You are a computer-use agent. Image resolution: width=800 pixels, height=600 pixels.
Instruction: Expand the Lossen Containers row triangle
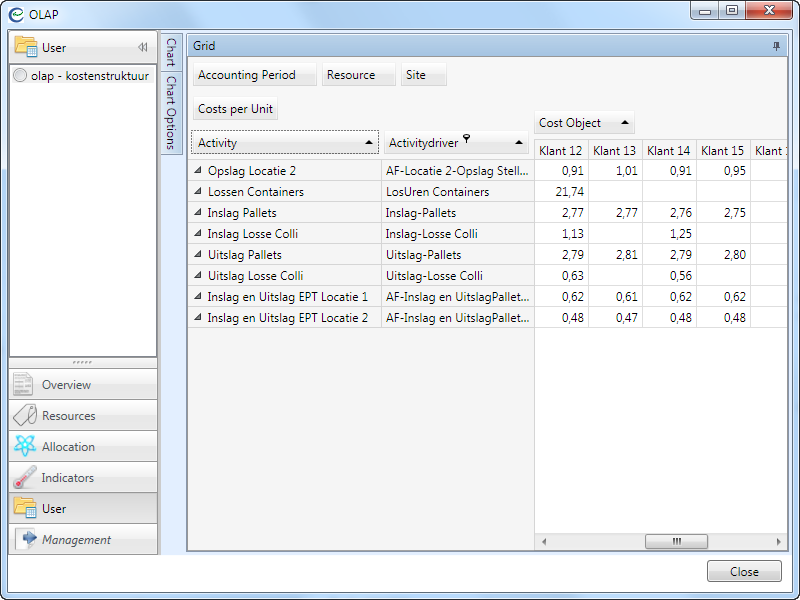pos(198,192)
